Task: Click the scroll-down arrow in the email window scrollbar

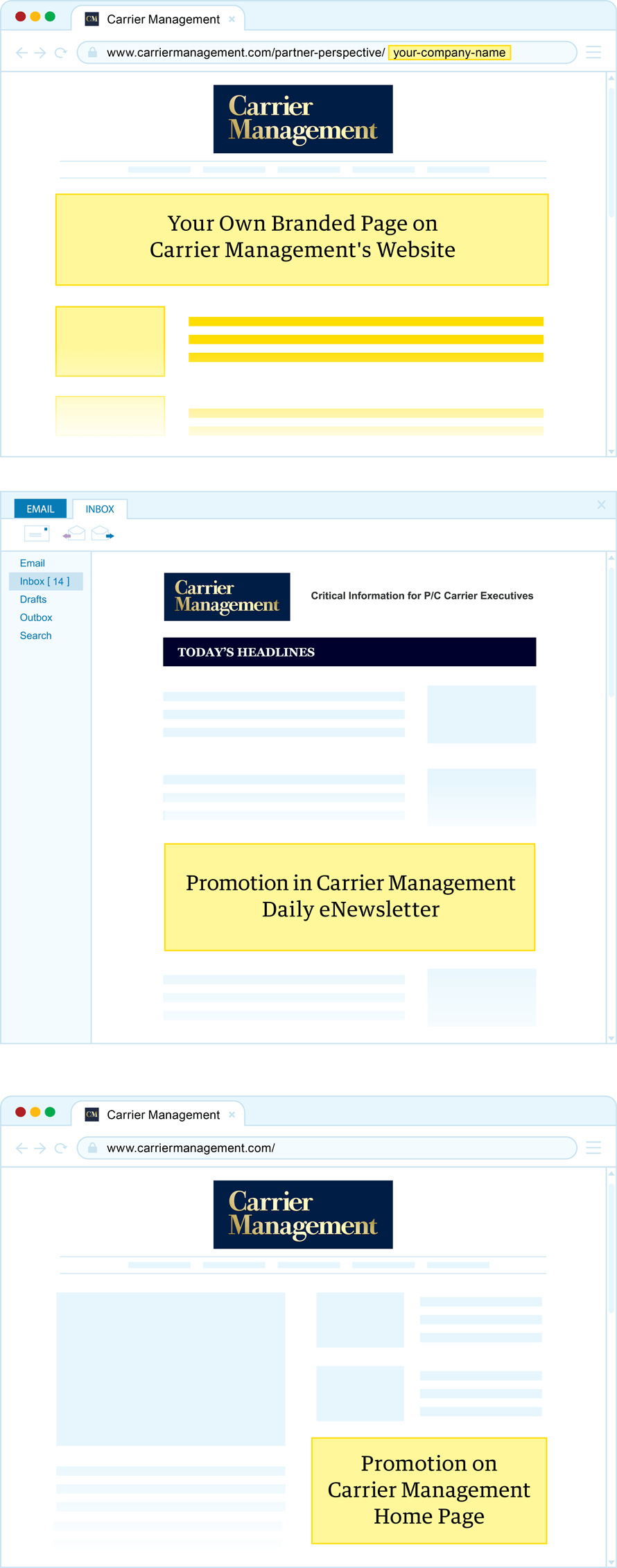Action: 611,1038
